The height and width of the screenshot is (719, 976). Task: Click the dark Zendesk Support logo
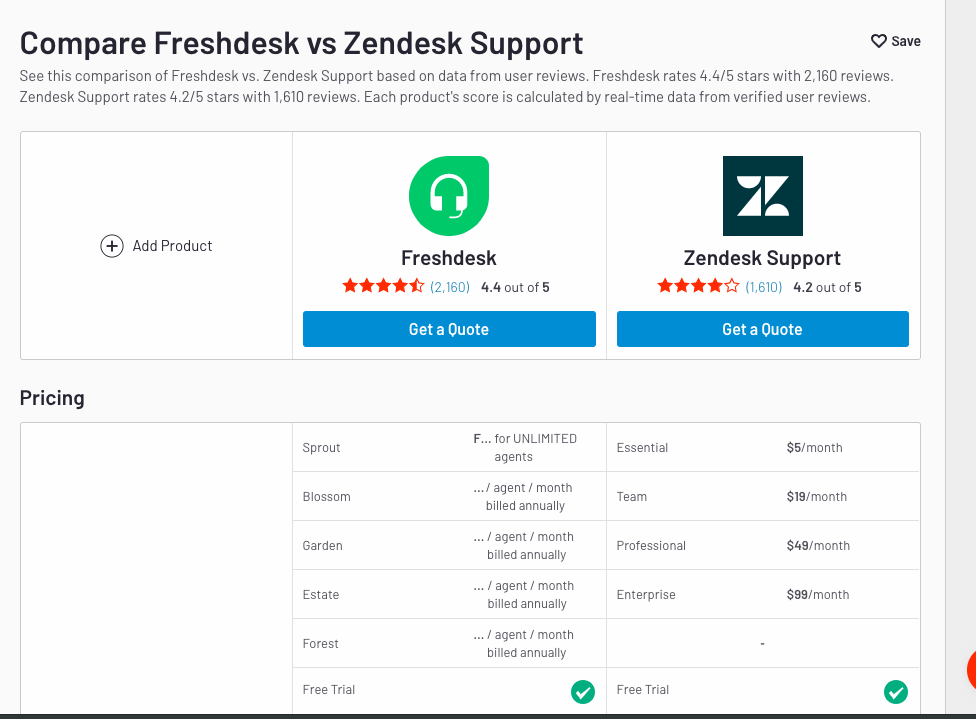click(762, 196)
